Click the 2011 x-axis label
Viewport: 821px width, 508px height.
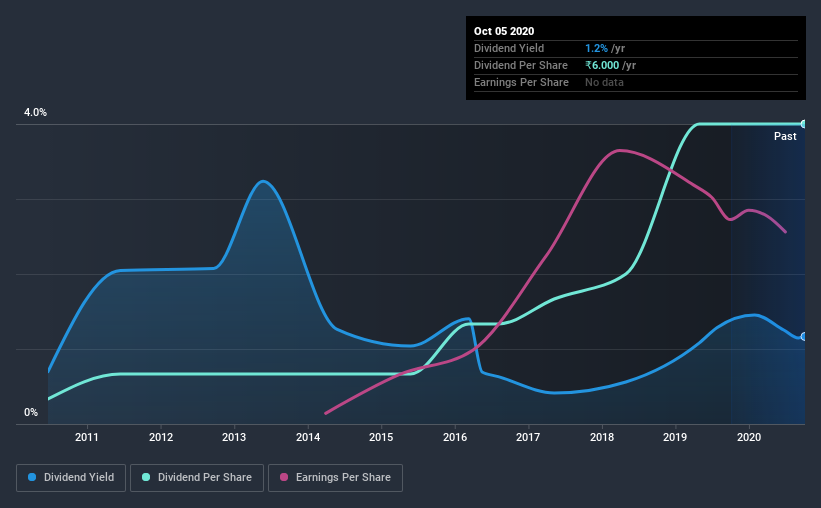86,437
